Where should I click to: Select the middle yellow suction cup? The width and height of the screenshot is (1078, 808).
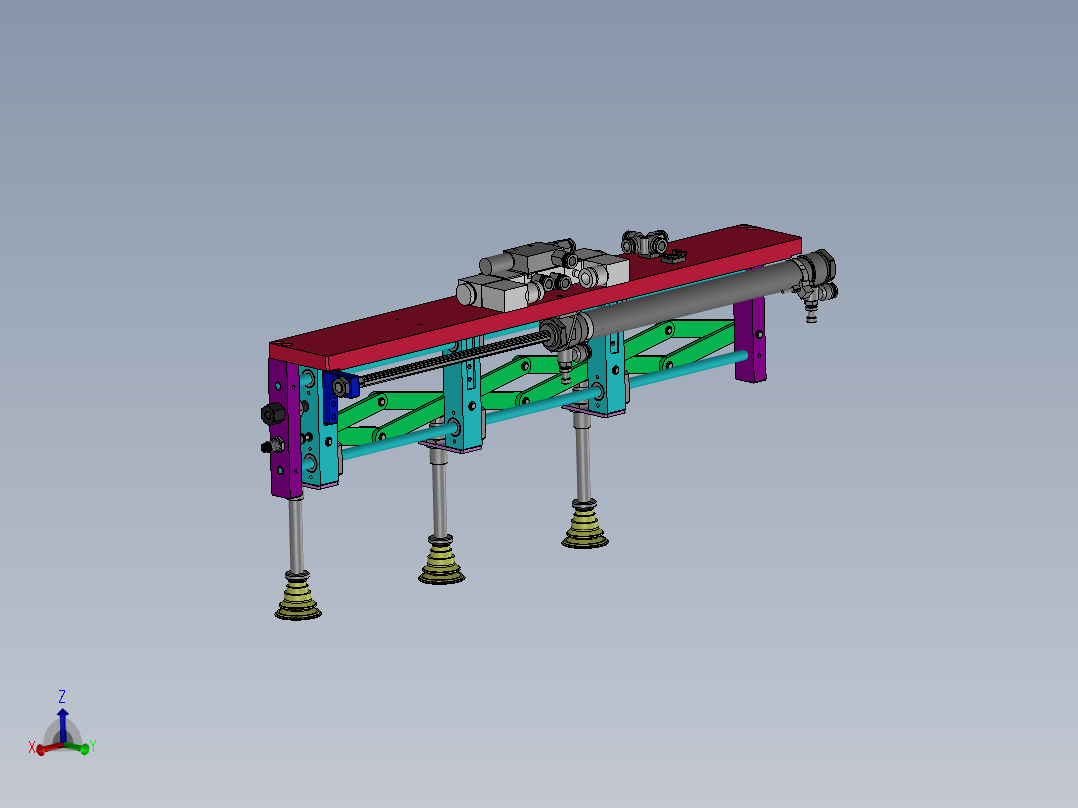coord(441,561)
